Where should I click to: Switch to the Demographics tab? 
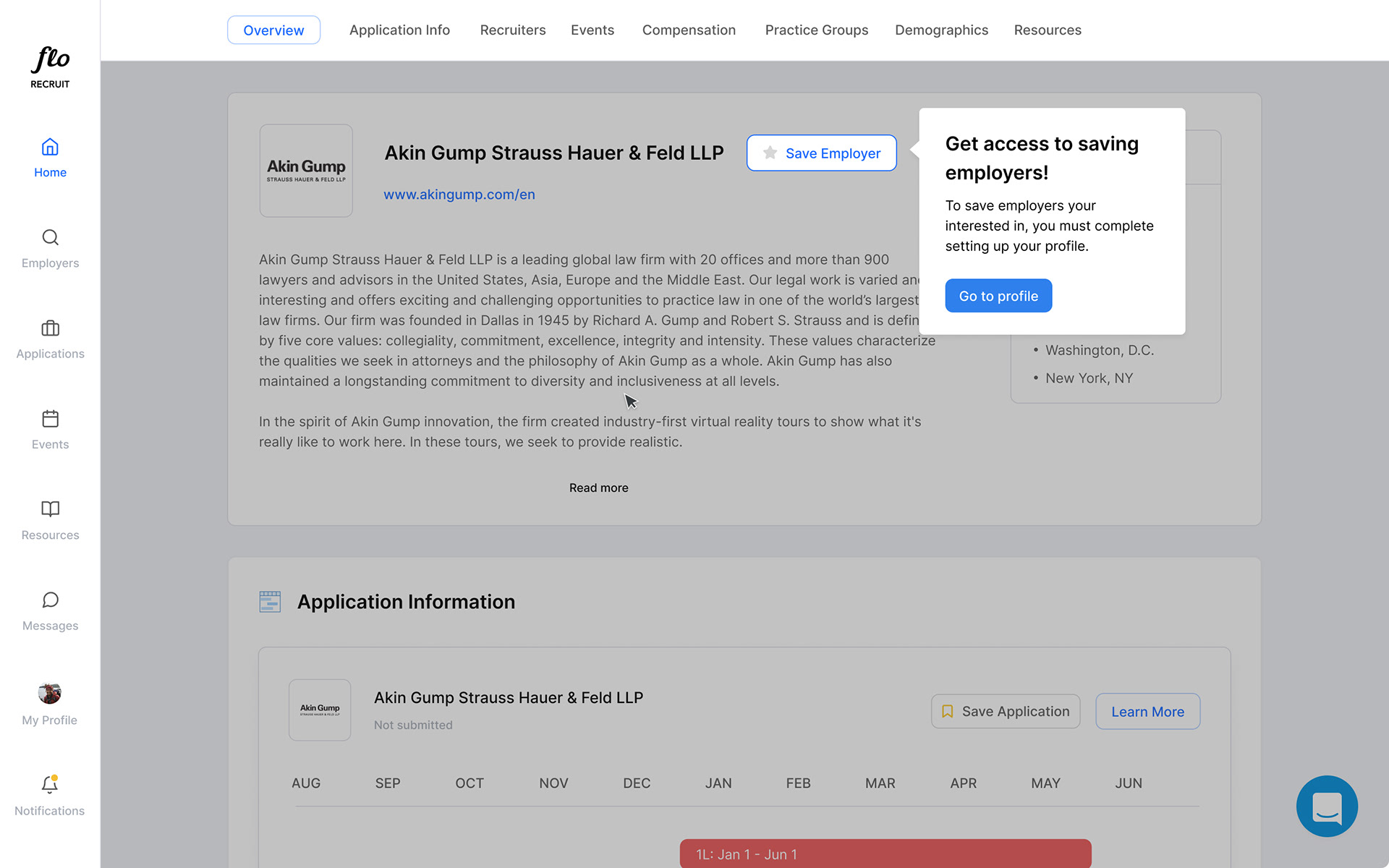tap(941, 30)
